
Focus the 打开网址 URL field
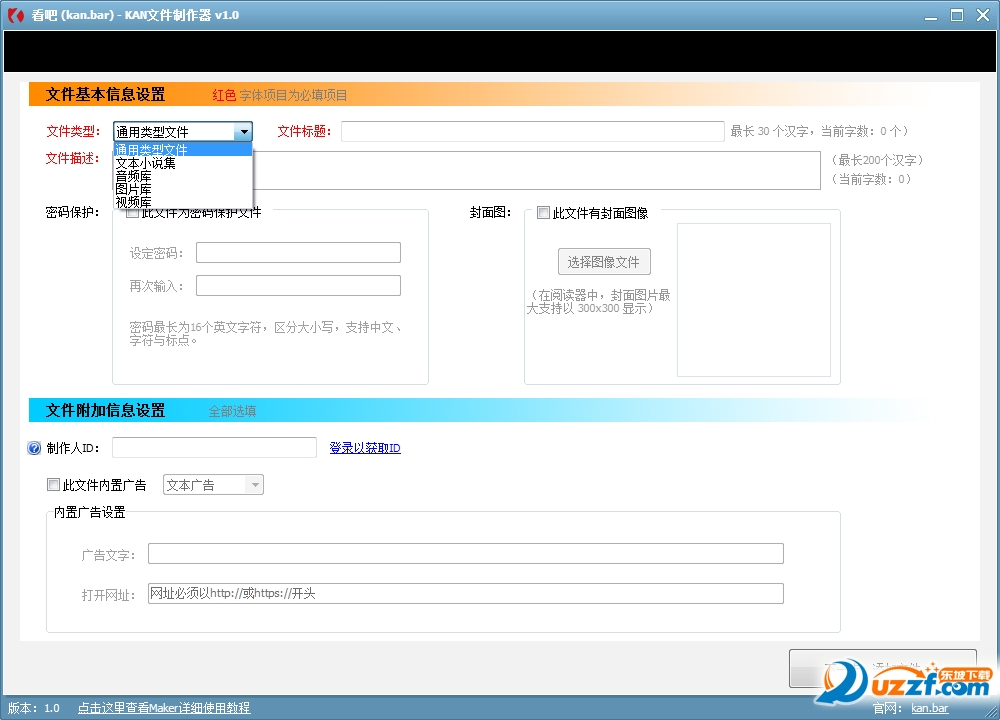coord(466,593)
